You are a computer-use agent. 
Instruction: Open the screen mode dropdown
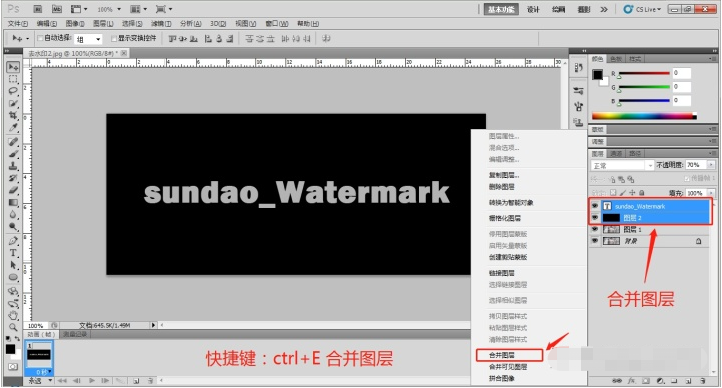[164, 9]
